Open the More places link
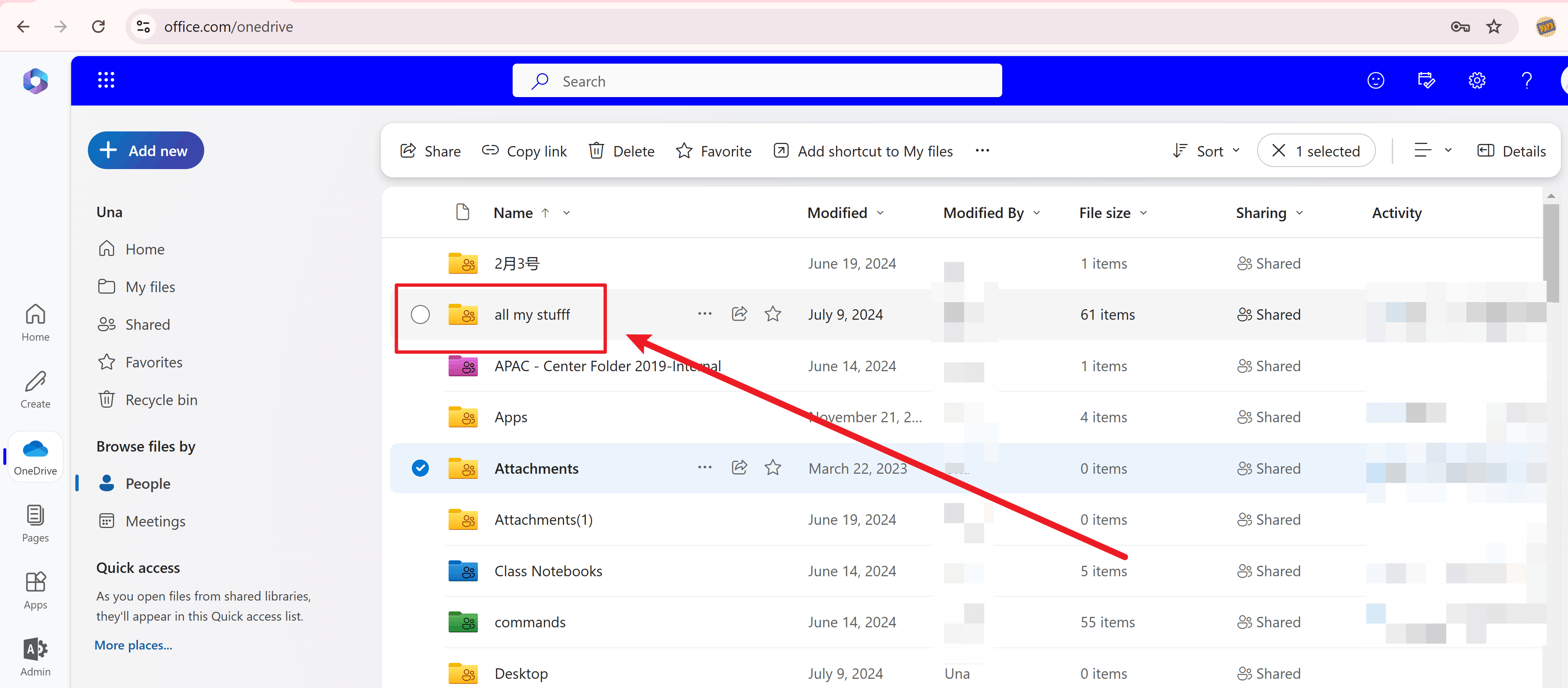The image size is (1568, 688). (133, 645)
